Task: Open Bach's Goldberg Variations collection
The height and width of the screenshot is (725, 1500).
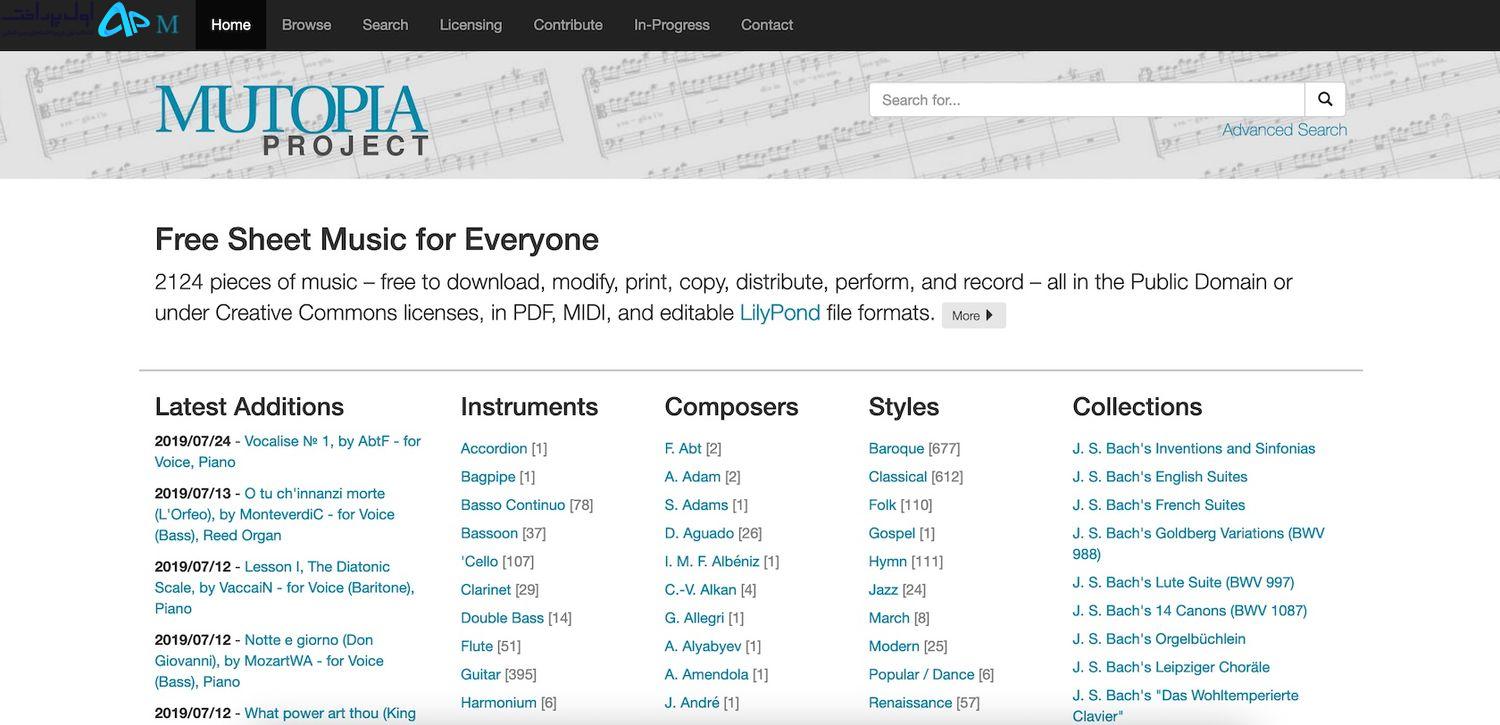Action: (1199, 543)
